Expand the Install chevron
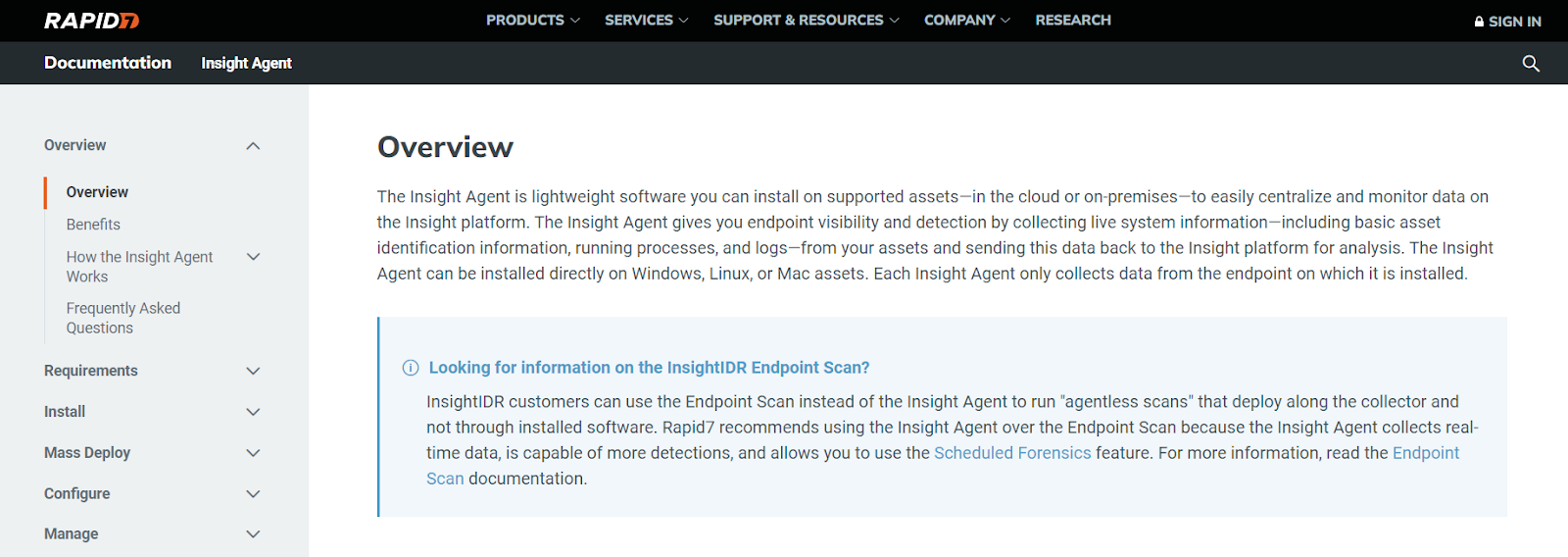This screenshot has height=557, width=1568. pos(253,412)
